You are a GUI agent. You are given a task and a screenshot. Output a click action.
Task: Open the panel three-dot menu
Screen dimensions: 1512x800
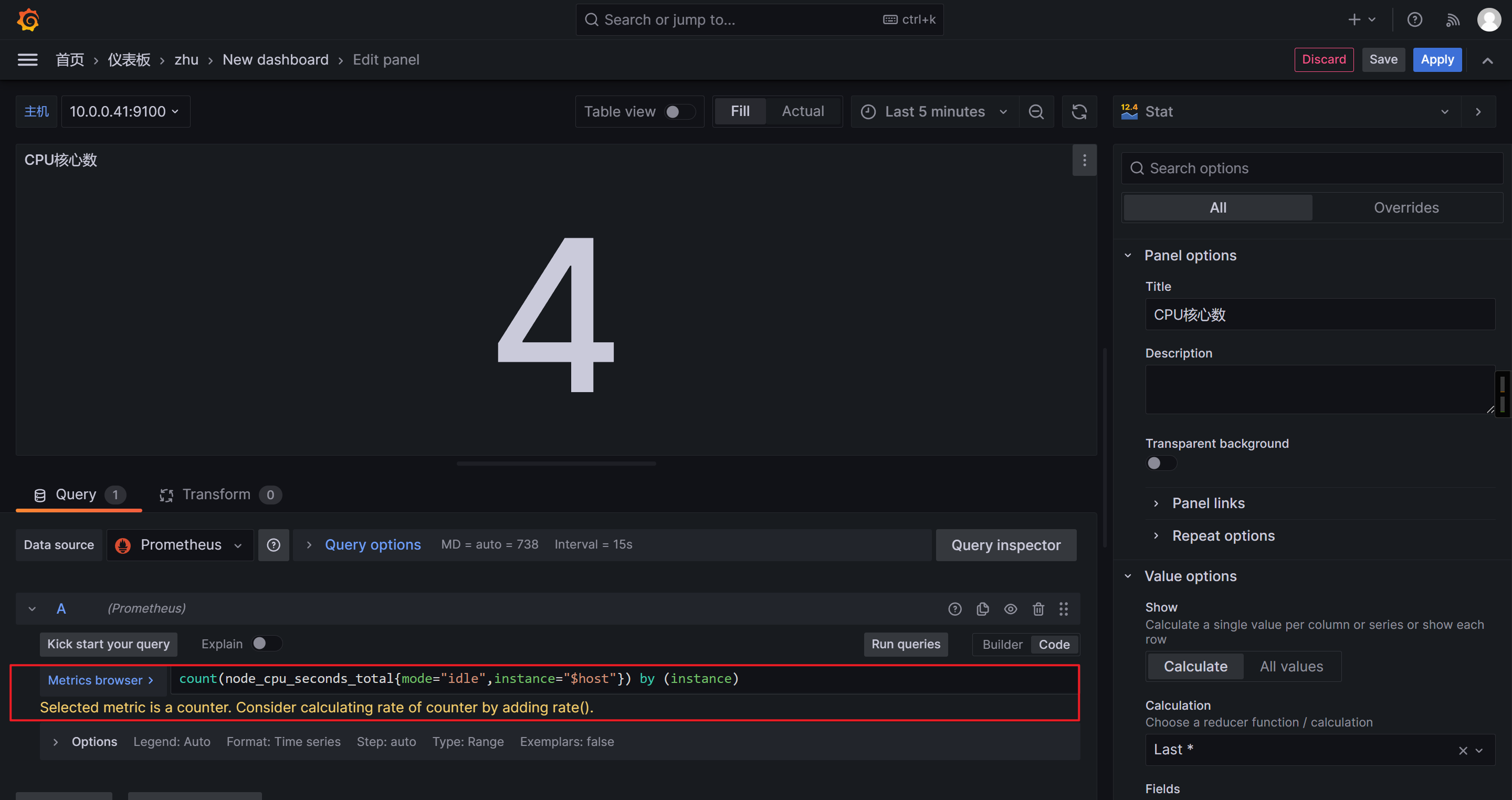point(1084,160)
